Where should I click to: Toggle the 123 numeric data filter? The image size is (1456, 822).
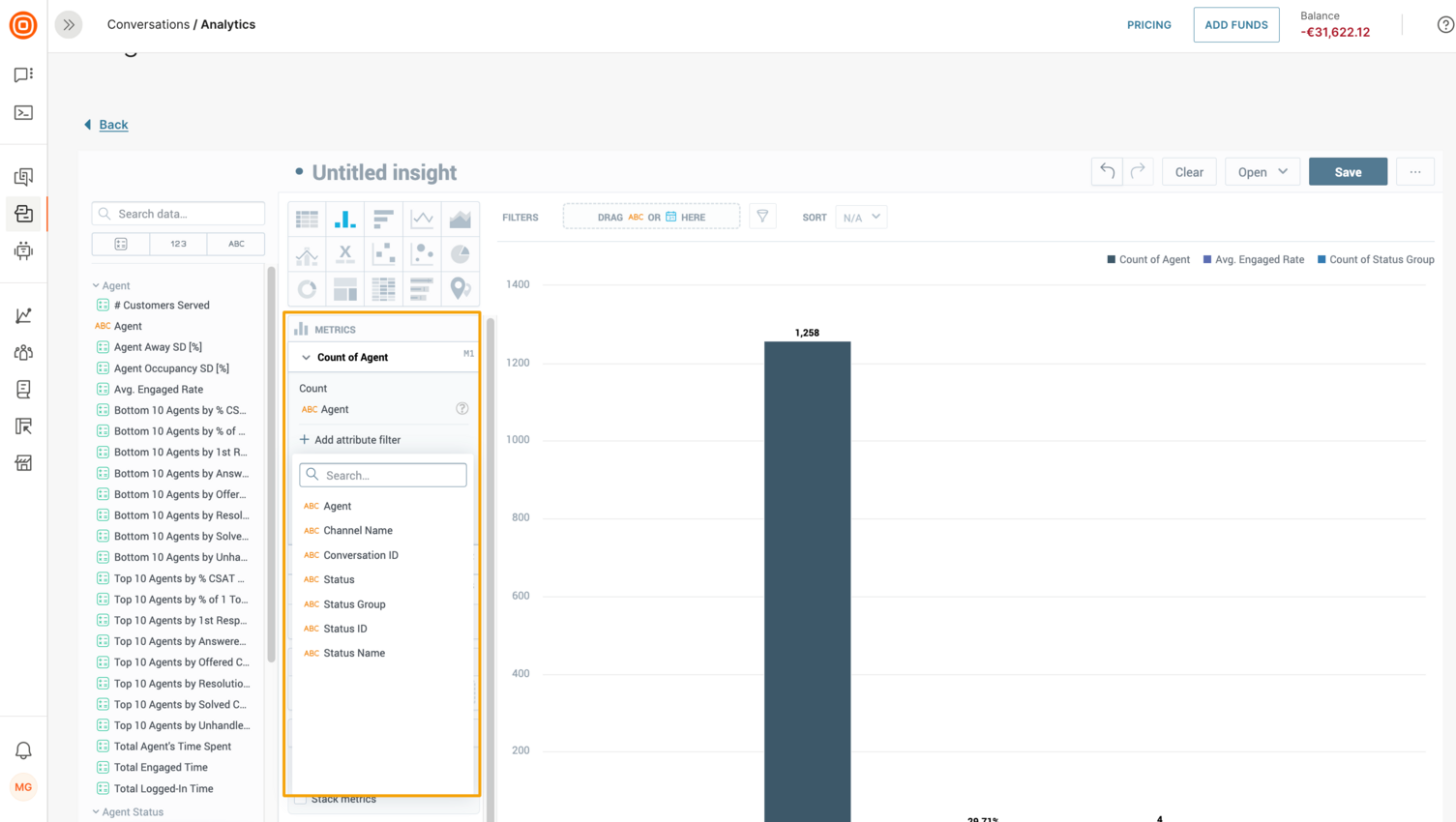pyautogui.click(x=178, y=244)
